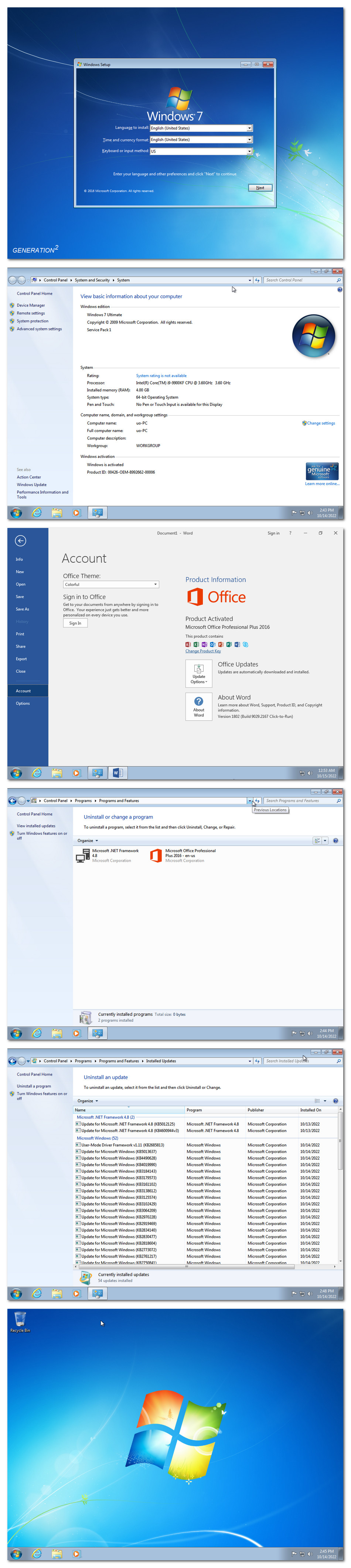The height and width of the screenshot is (1568, 351).
Task: Click the Previous Locations arrow in the Programs and Features address bar
Action: click(250, 800)
